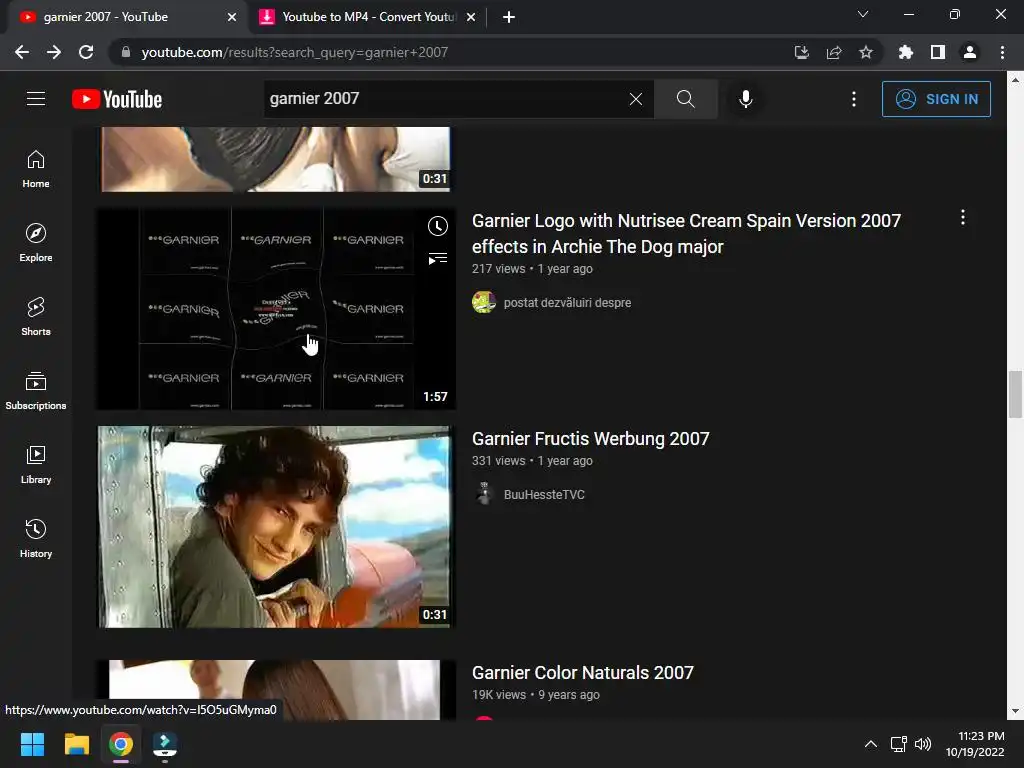Open the Extensions puzzle icon
The height and width of the screenshot is (768, 1024).
coord(905,52)
